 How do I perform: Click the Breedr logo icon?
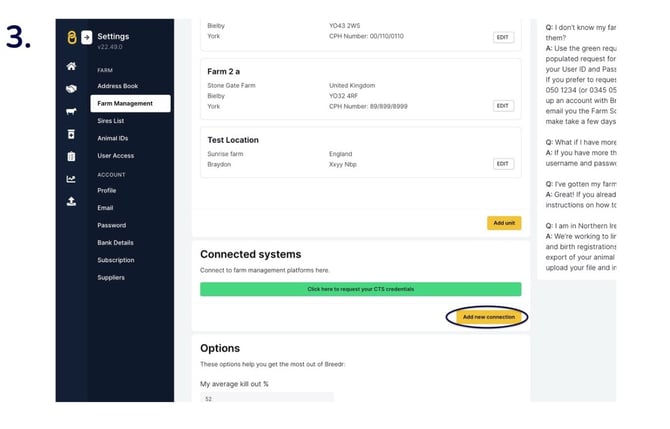coord(71,38)
